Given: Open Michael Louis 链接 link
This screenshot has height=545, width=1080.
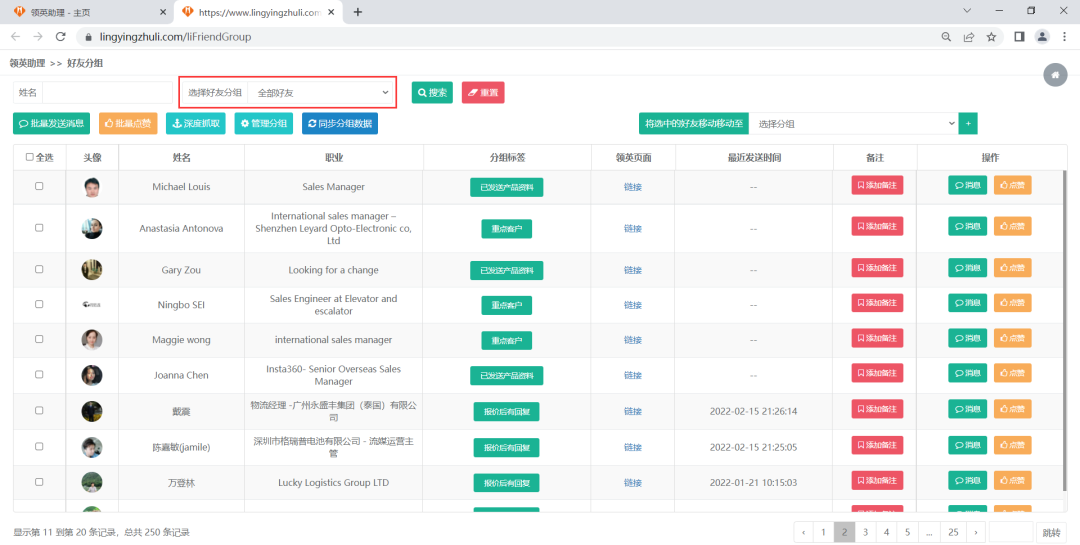Looking at the screenshot, I should 633,187.
